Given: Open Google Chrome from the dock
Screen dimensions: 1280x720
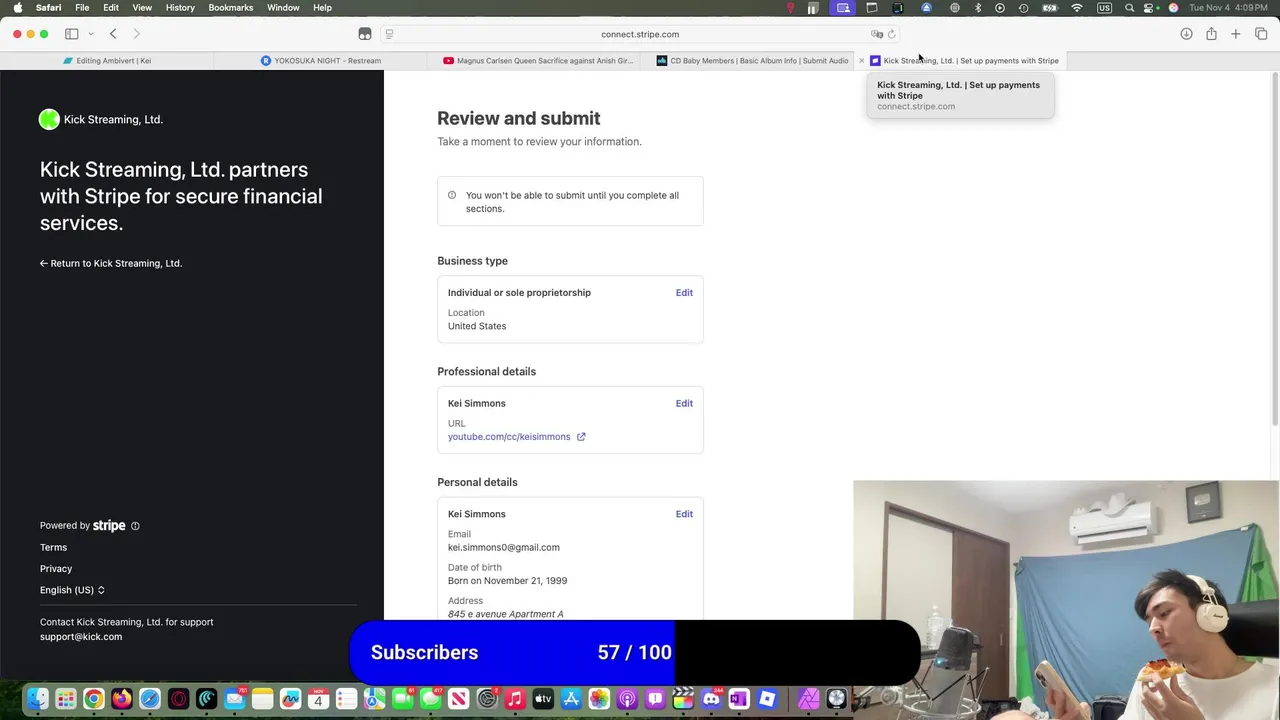Looking at the screenshot, I should [x=93, y=699].
